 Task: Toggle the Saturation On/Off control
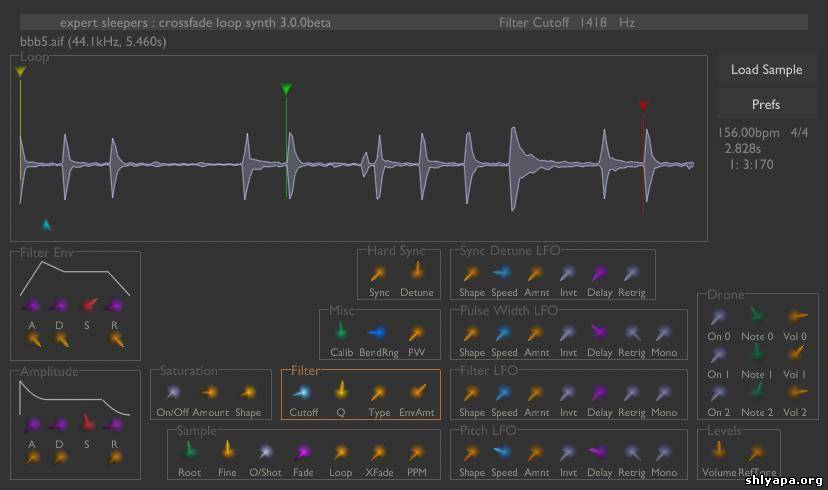pyautogui.click(x=174, y=393)
